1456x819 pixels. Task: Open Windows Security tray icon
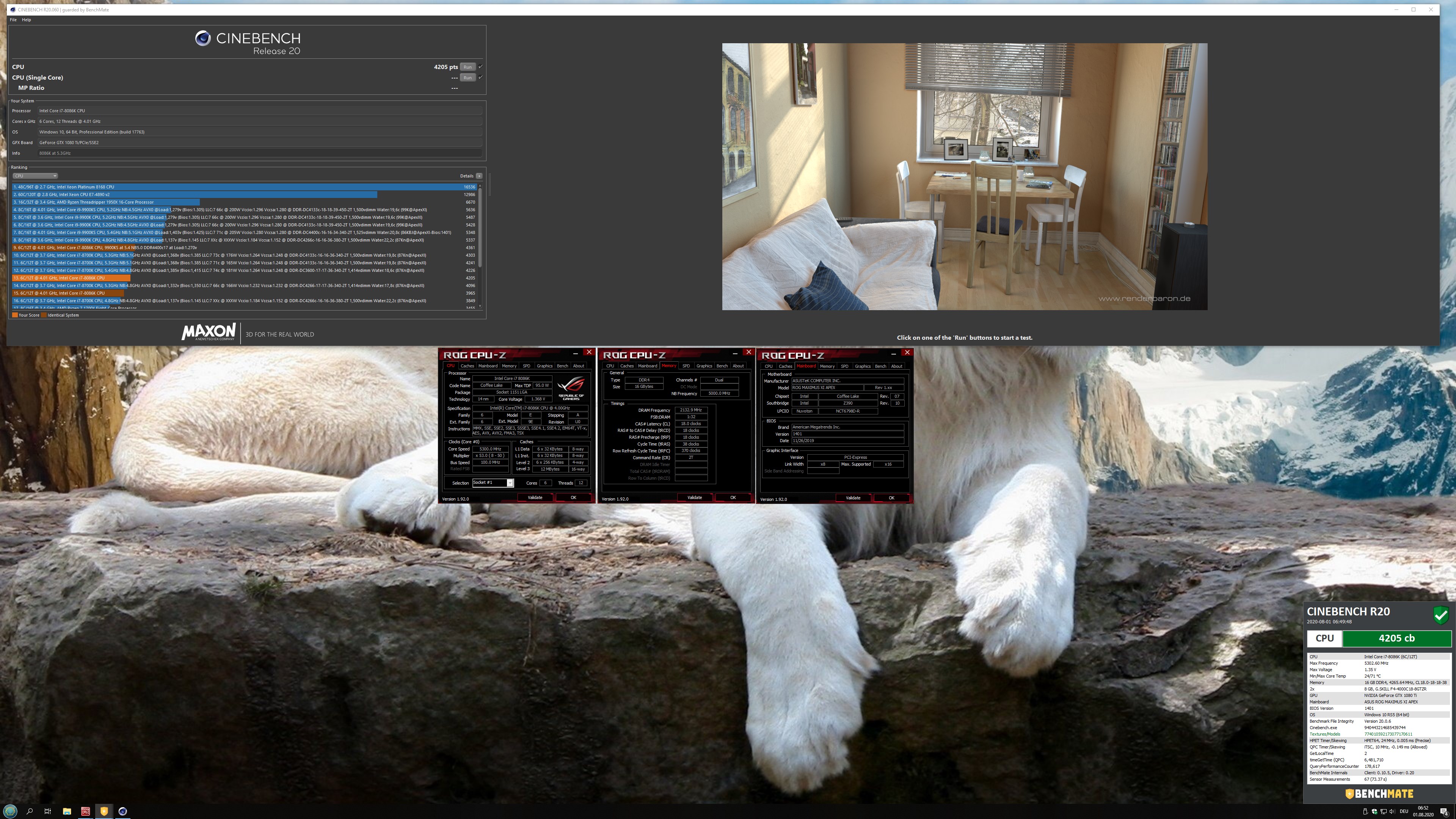[x=1374, y=812]
